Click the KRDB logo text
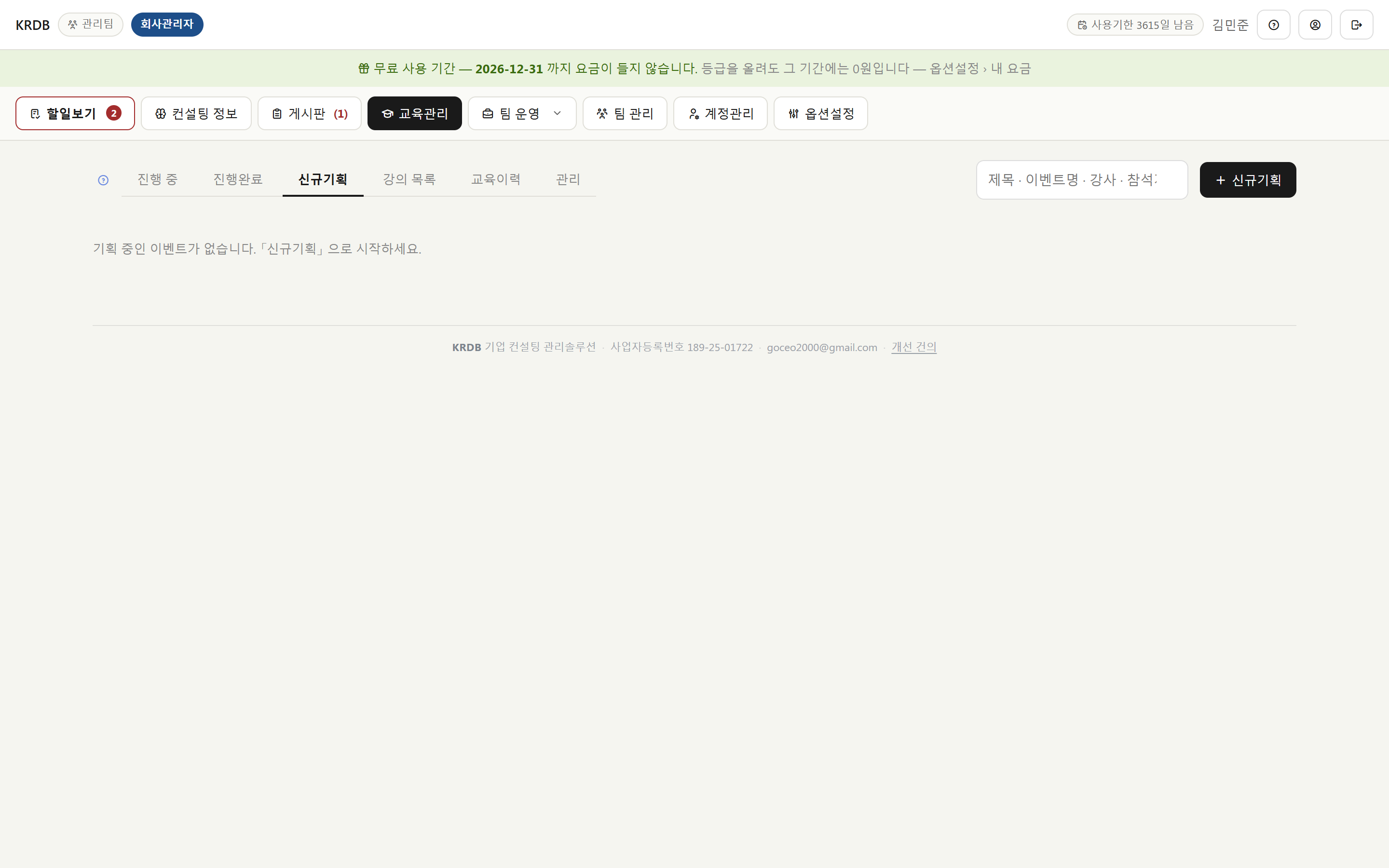Screen dimensions: 1389x868 click(33, 25)
